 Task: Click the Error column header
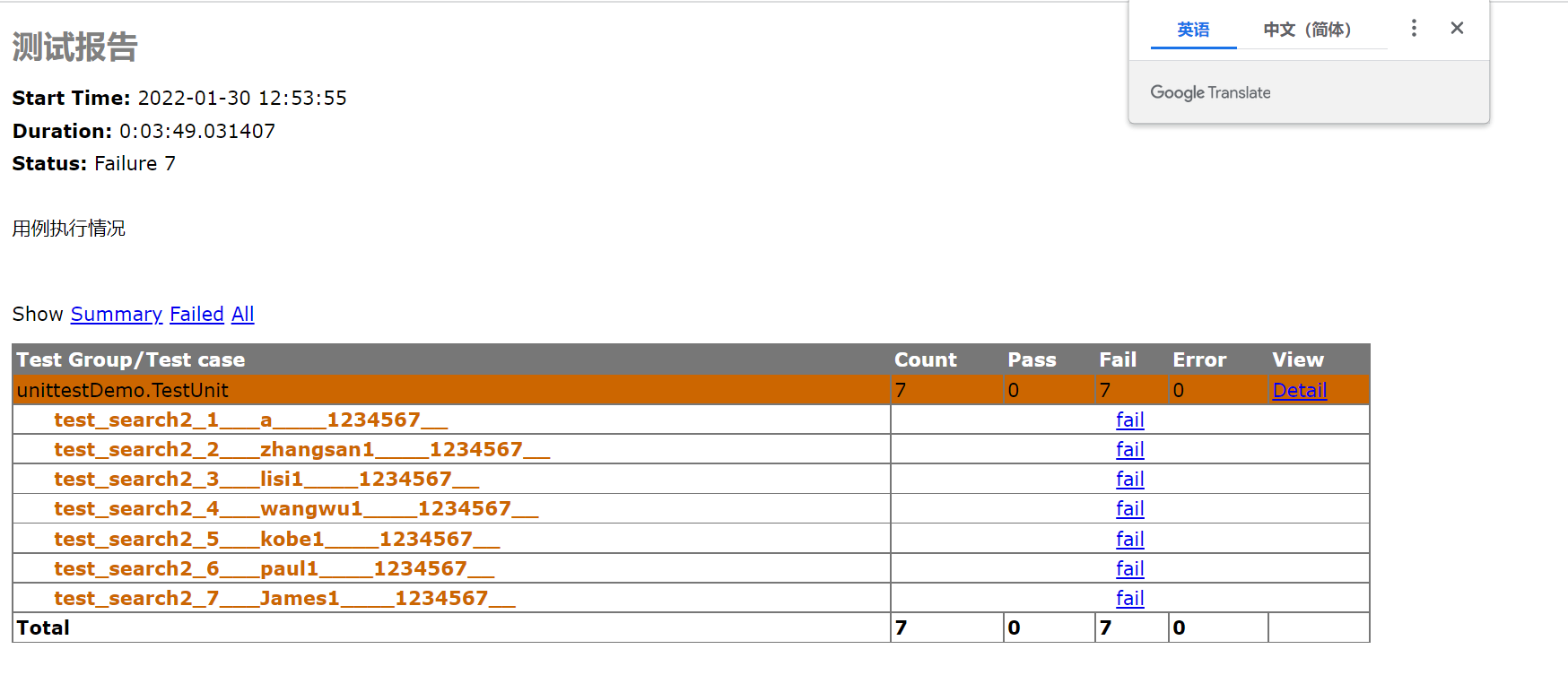[1199, 359]
